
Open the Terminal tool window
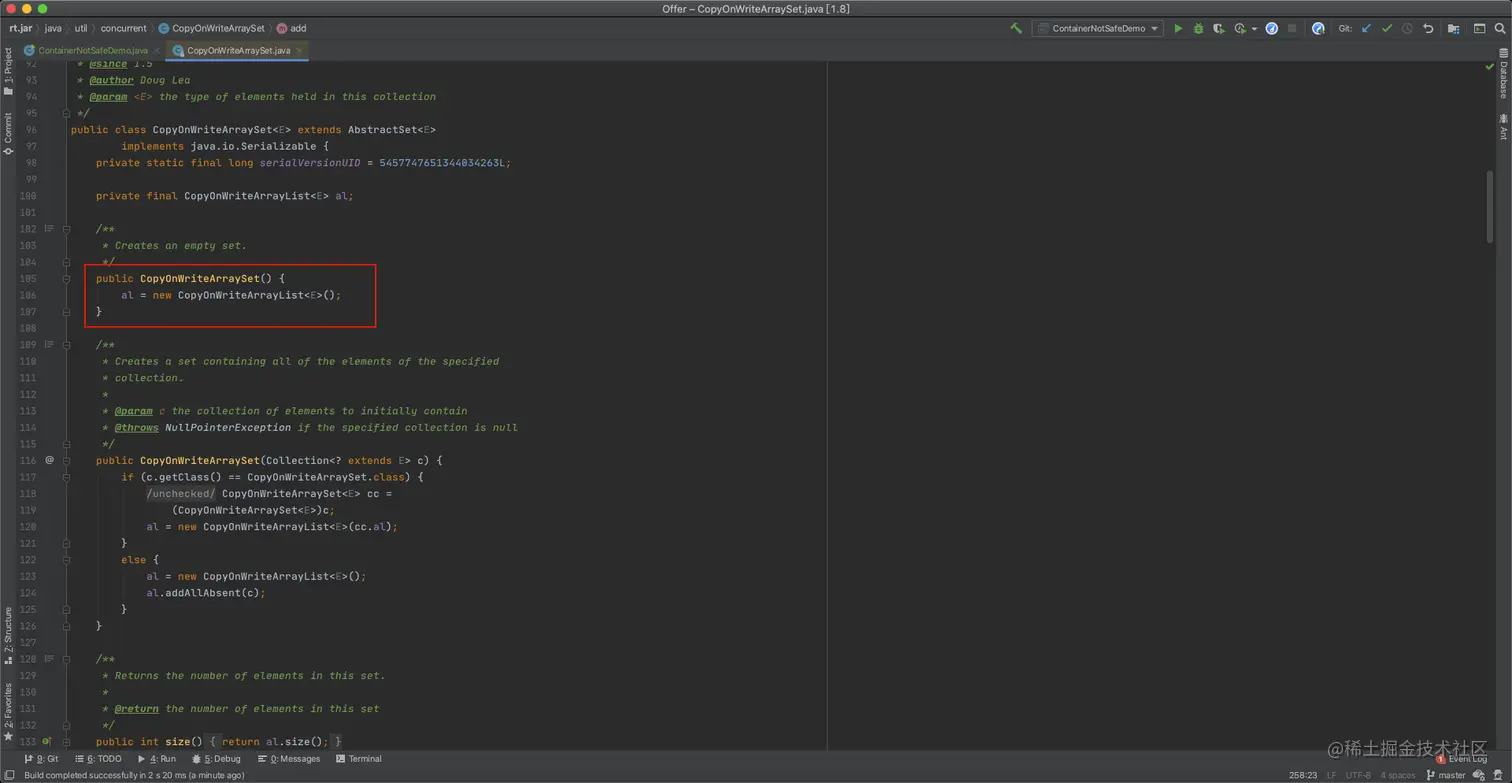click(x=359, y=759)
